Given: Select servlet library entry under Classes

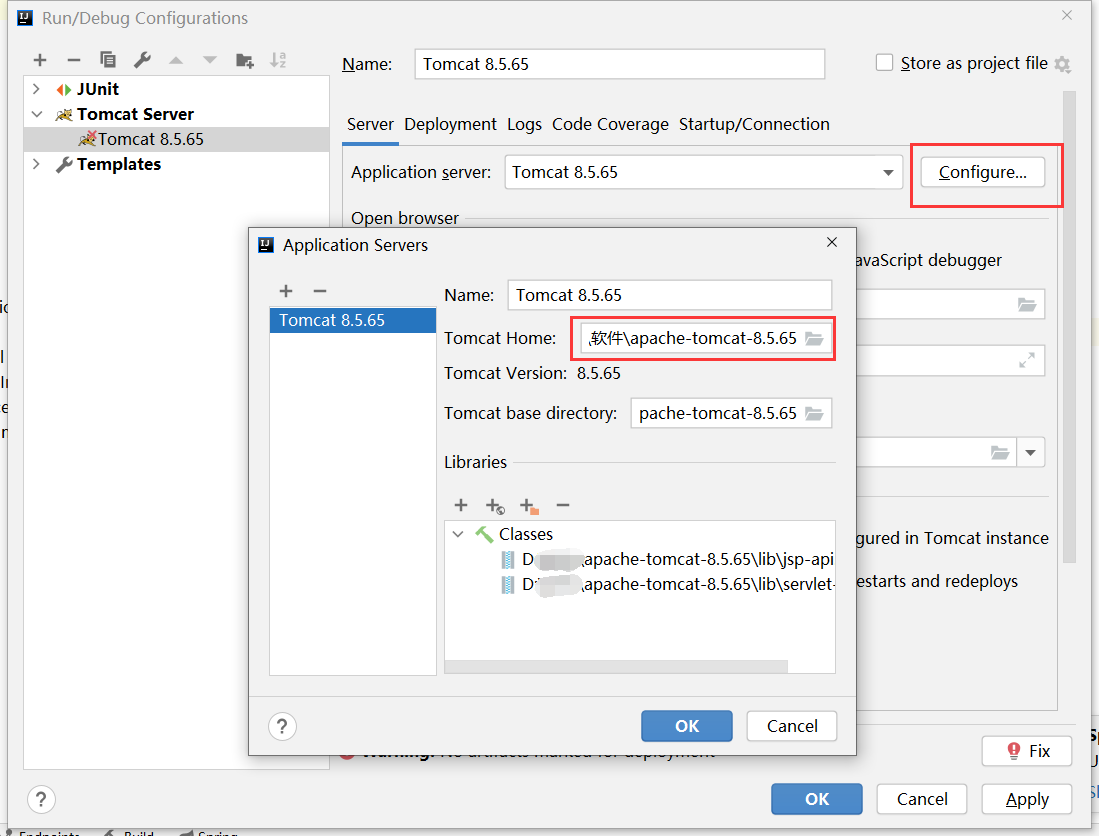Looking at the screenshot, I should coord(667,584).
